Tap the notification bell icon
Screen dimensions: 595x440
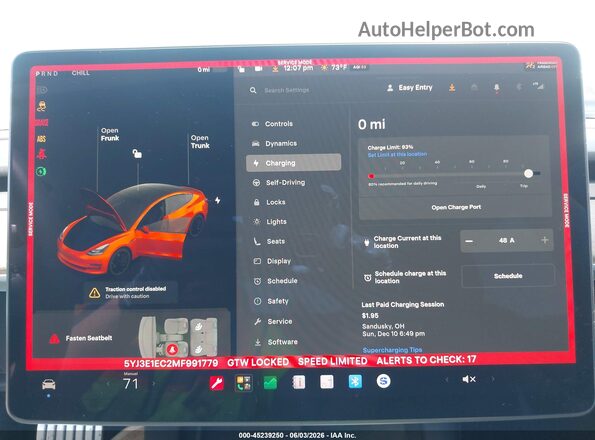(x=496, y=88)
